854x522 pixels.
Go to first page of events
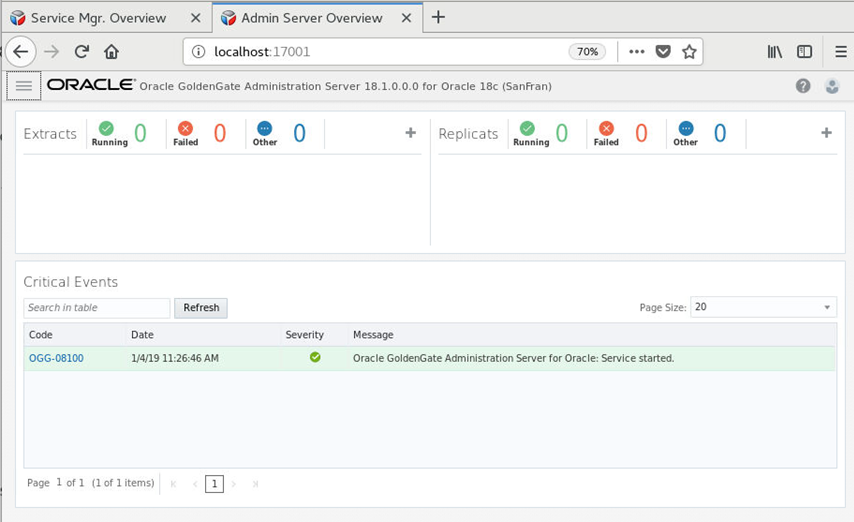174,483
